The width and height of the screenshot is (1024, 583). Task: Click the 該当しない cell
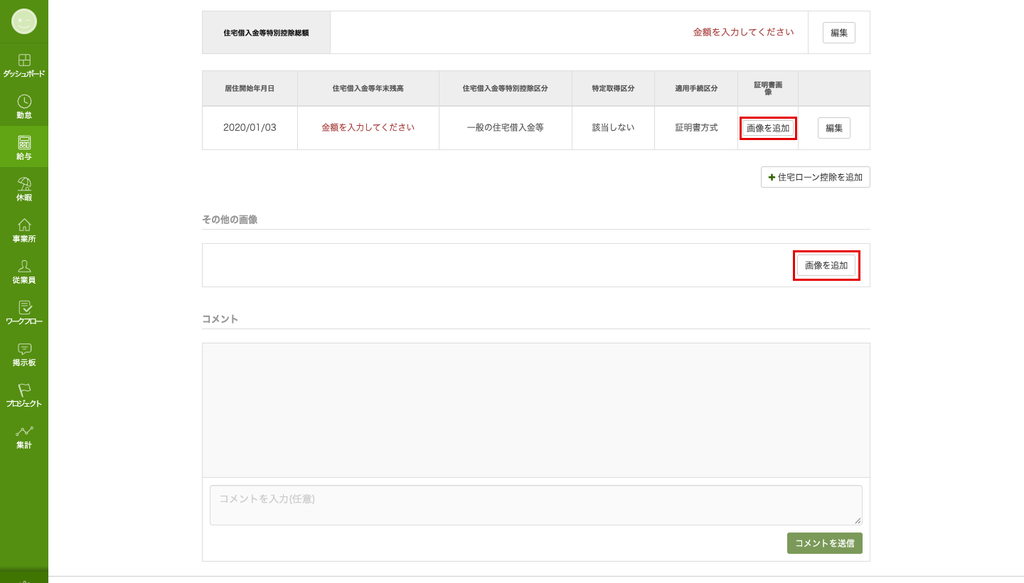pos(613,127)
